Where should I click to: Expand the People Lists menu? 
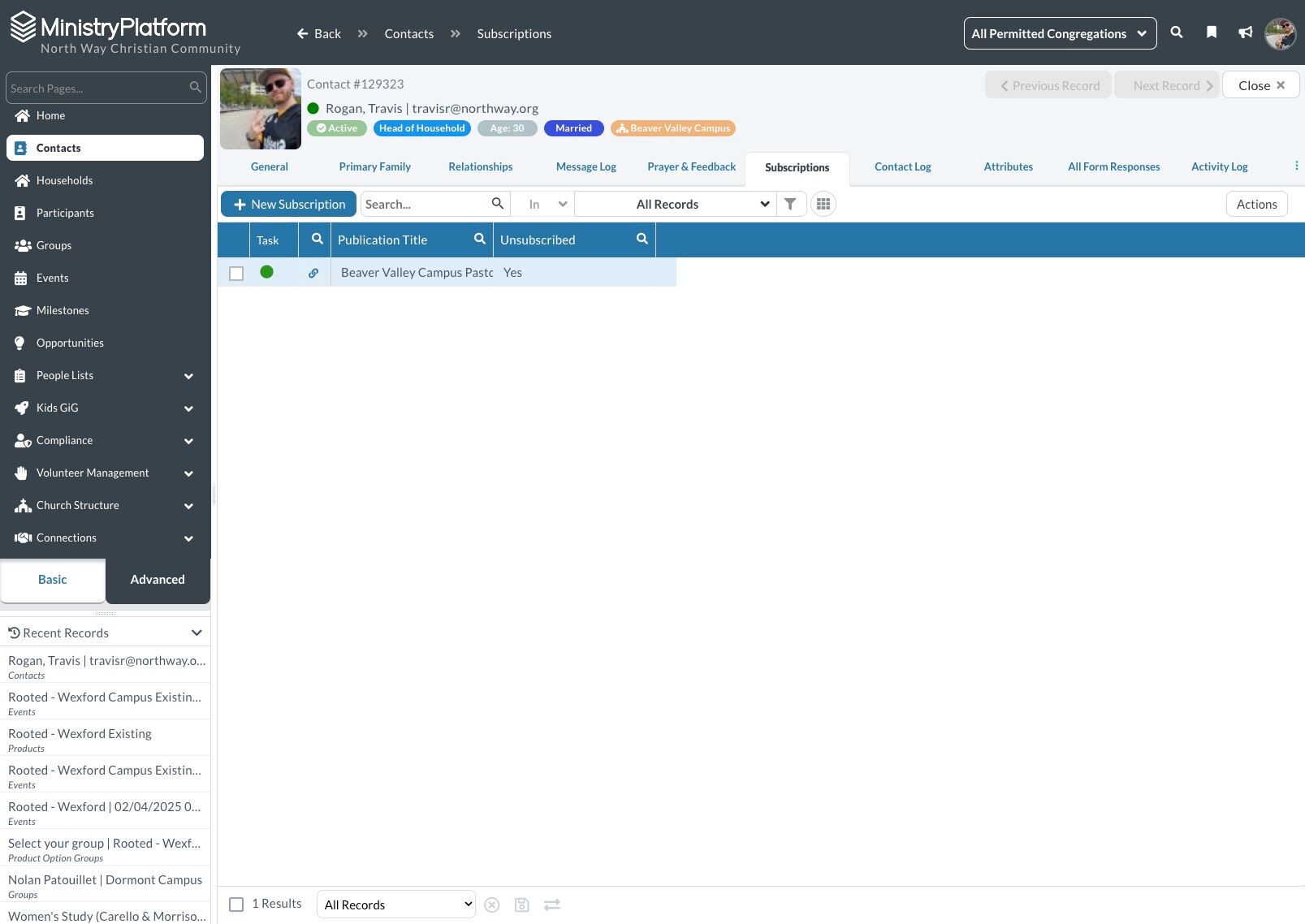(x=106, y=375)
